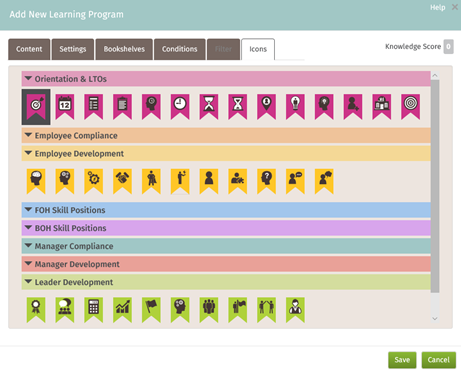Screen dimensions: 461x373
Task: Select the pink clipboard icon
Action: pyautogui.click(x=122, y=107)
